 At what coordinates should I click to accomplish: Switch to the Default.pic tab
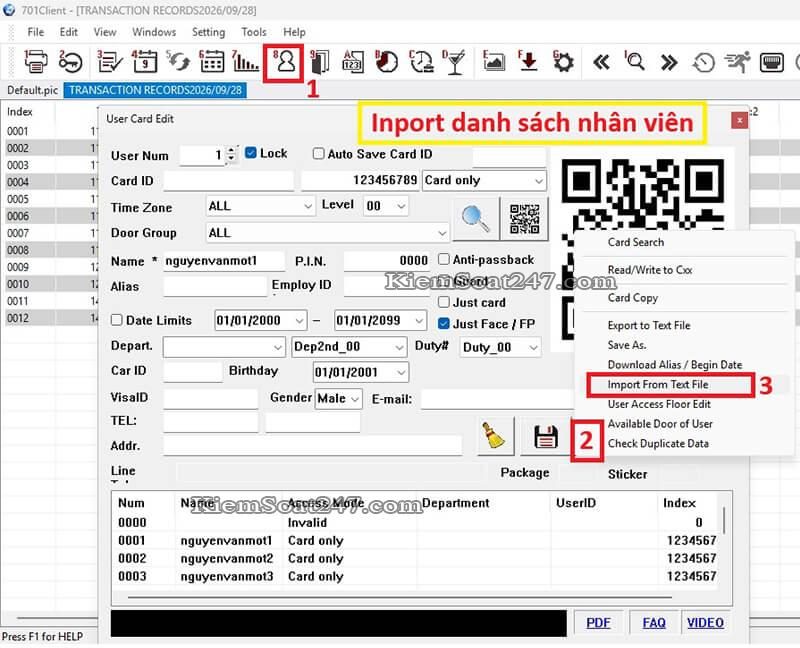[32, 90]
